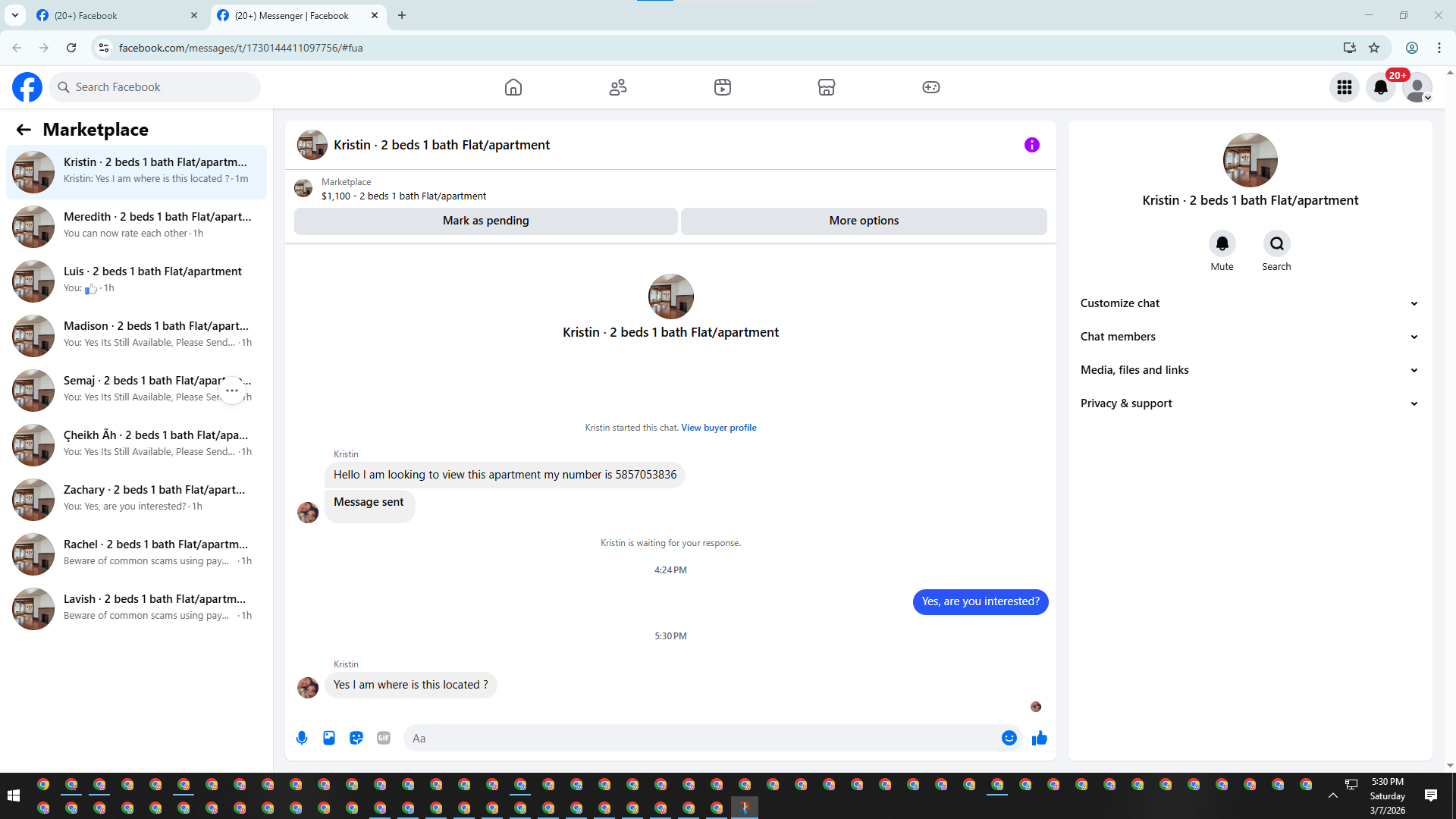This screenshot has width=1456, height=819.
Task: Go back from Marketplace inbox
Action: click(24, 130)
